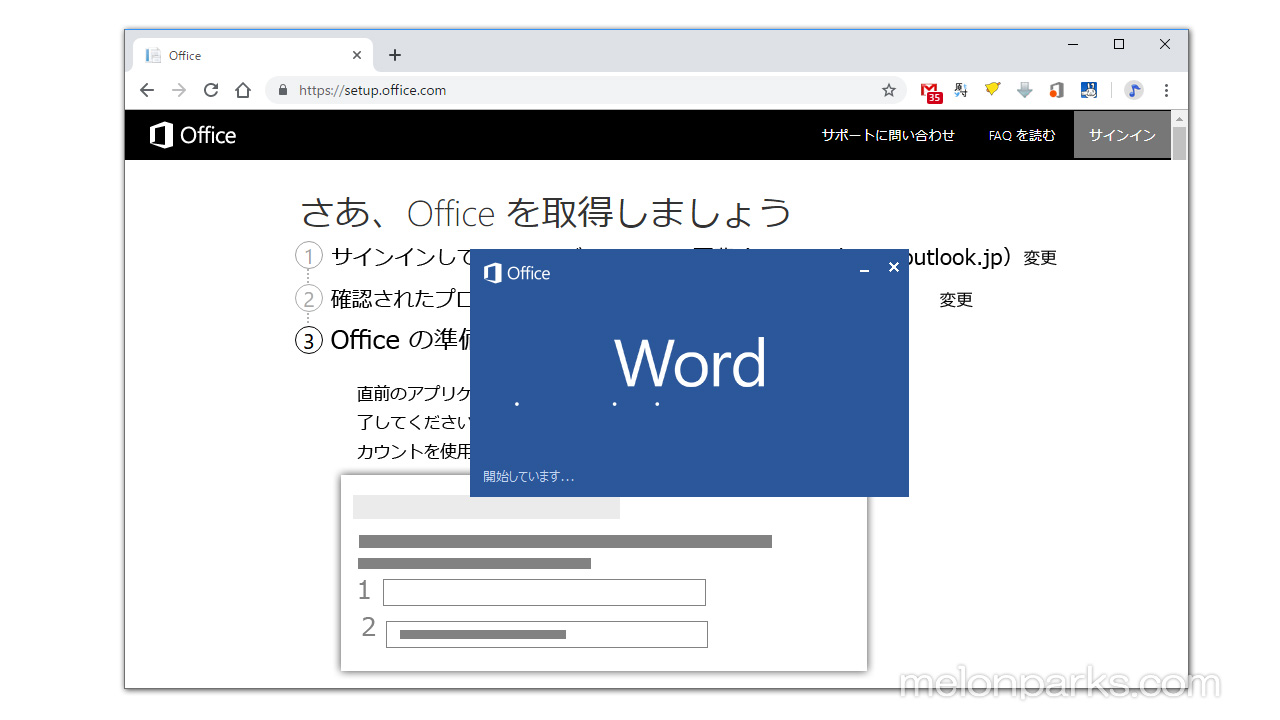Open the Office extension icon in toolbar

1056,90
